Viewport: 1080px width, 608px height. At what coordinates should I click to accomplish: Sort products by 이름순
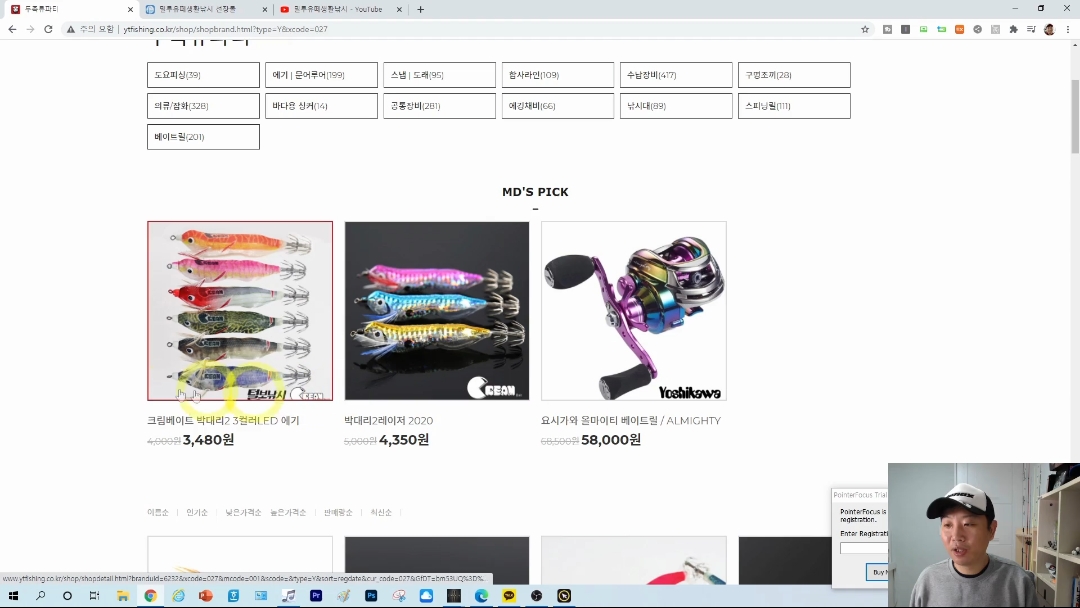pyautogui.click(x=158, y=512)
